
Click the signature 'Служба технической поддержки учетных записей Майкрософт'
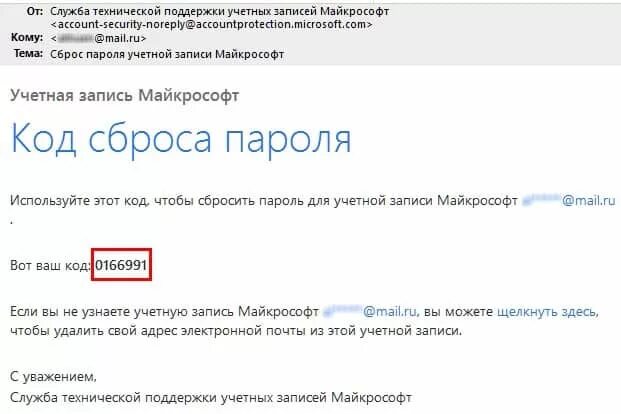pos(211,397)
